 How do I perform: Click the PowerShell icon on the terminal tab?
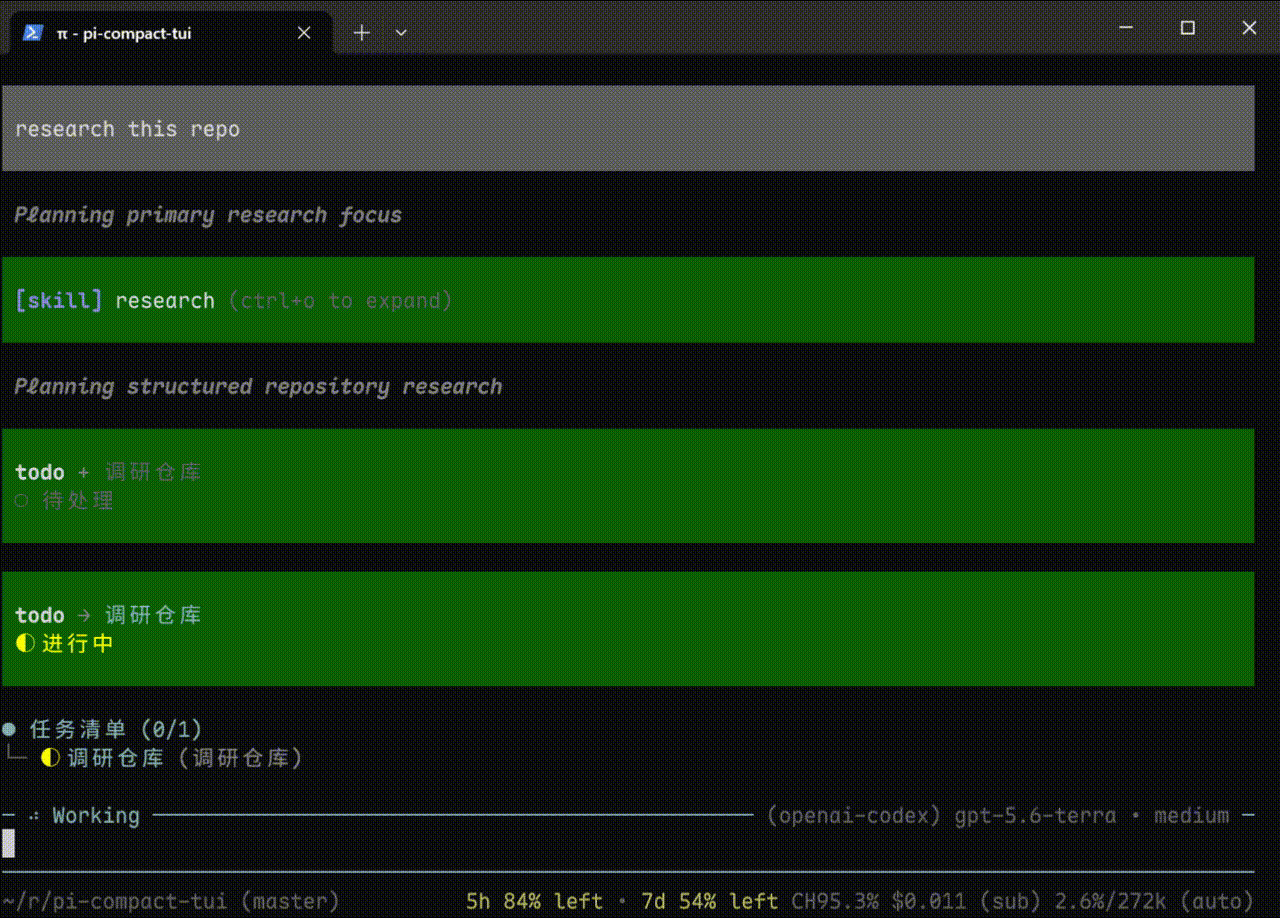coord(32,33)
